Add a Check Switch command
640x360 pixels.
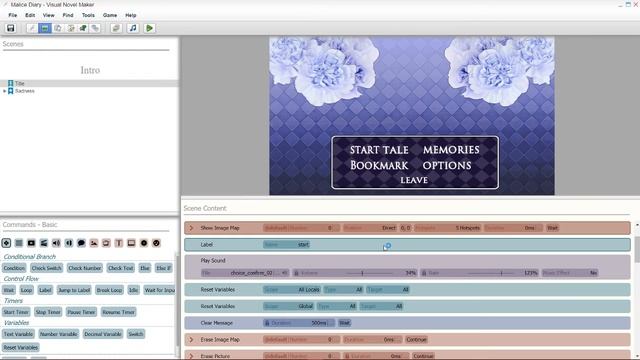(x=47, y=268)
